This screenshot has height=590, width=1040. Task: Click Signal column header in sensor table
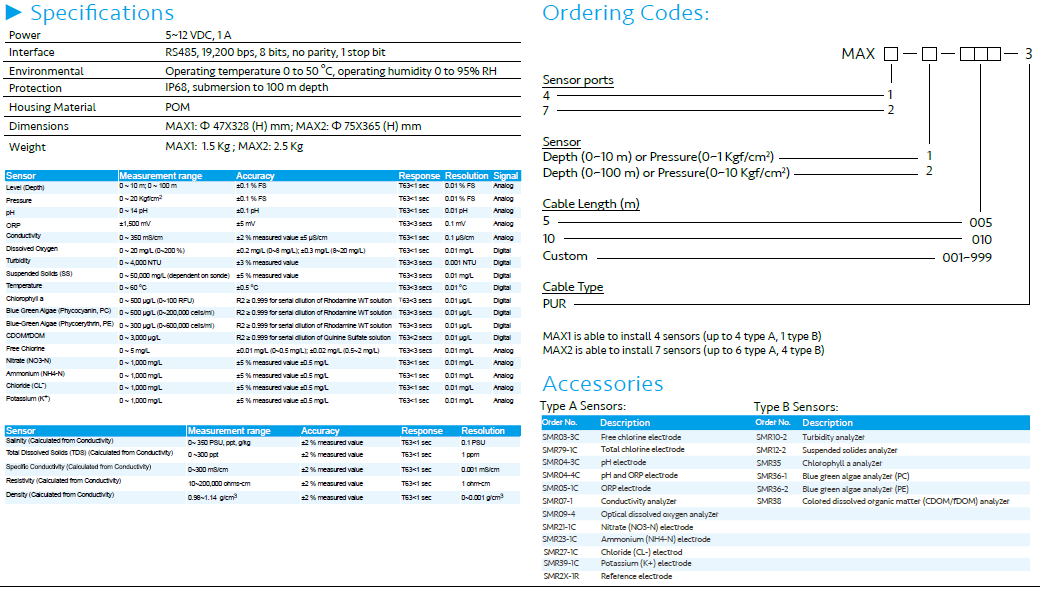pos(505,176)
